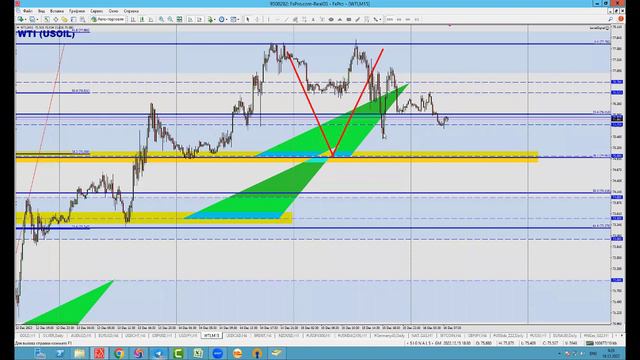Switch to the SILVER Daily chart tab
Viewport: 640px width, 360px height.
pos(53,336)
